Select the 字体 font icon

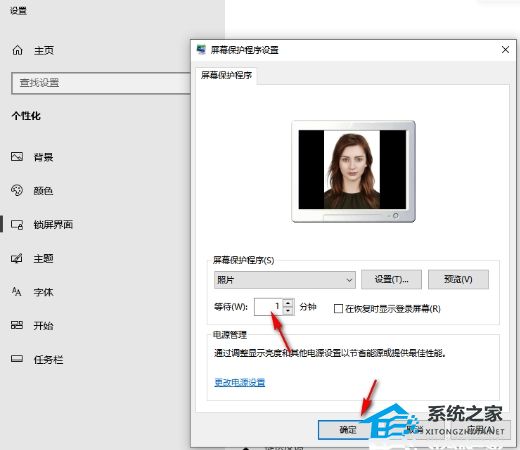(17, 292)
